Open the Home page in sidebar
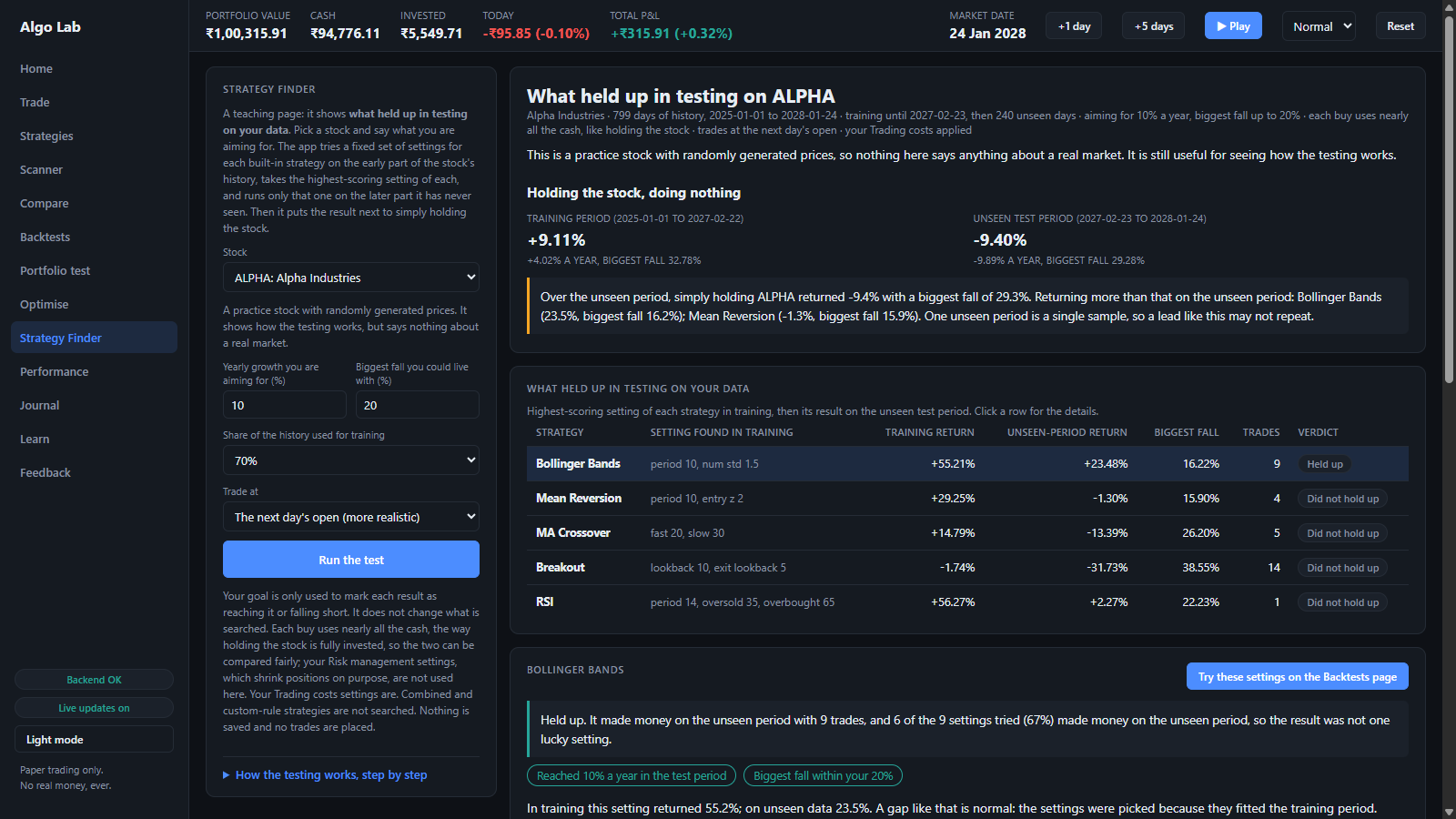Screen dimensions: 1456x819 pyautogui.click(x=94, y=69)
